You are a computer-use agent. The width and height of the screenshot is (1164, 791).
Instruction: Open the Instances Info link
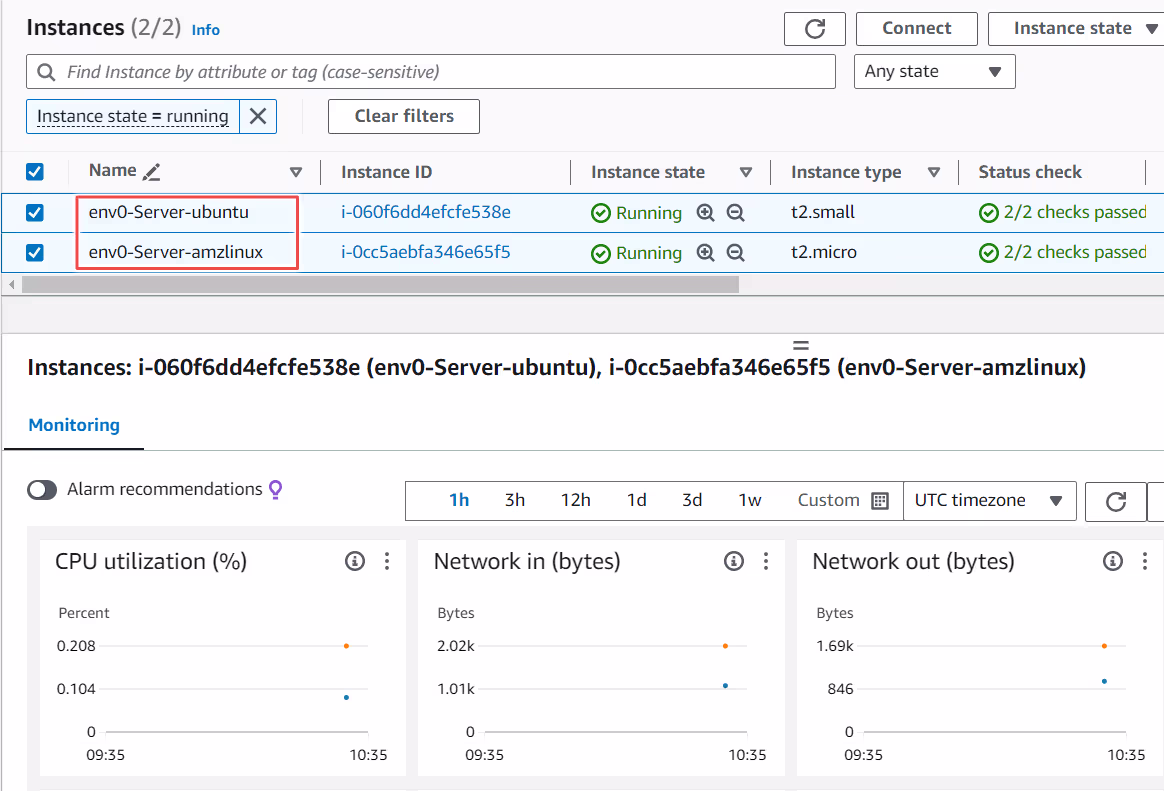point(206,30)
